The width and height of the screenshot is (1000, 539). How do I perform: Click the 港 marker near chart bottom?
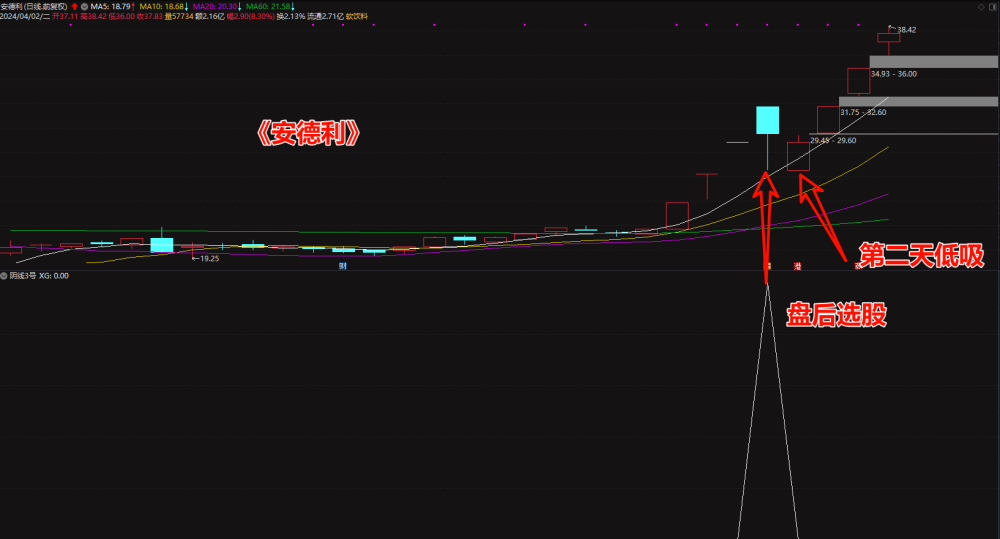(797, 266)
